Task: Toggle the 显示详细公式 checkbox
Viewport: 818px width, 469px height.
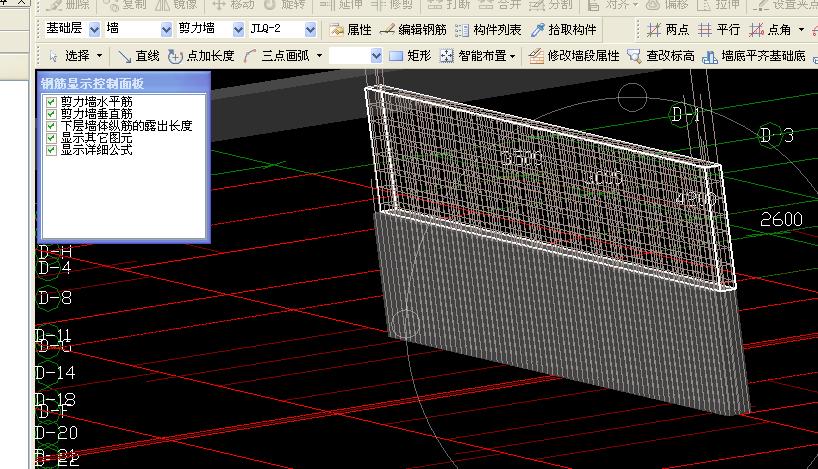Action: [x=51, y=150]
